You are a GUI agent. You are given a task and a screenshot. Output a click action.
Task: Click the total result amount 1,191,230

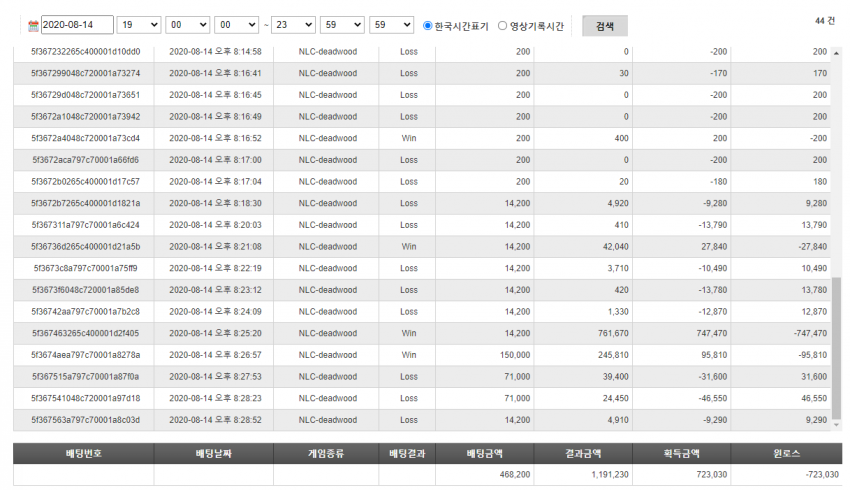(610, 474)
